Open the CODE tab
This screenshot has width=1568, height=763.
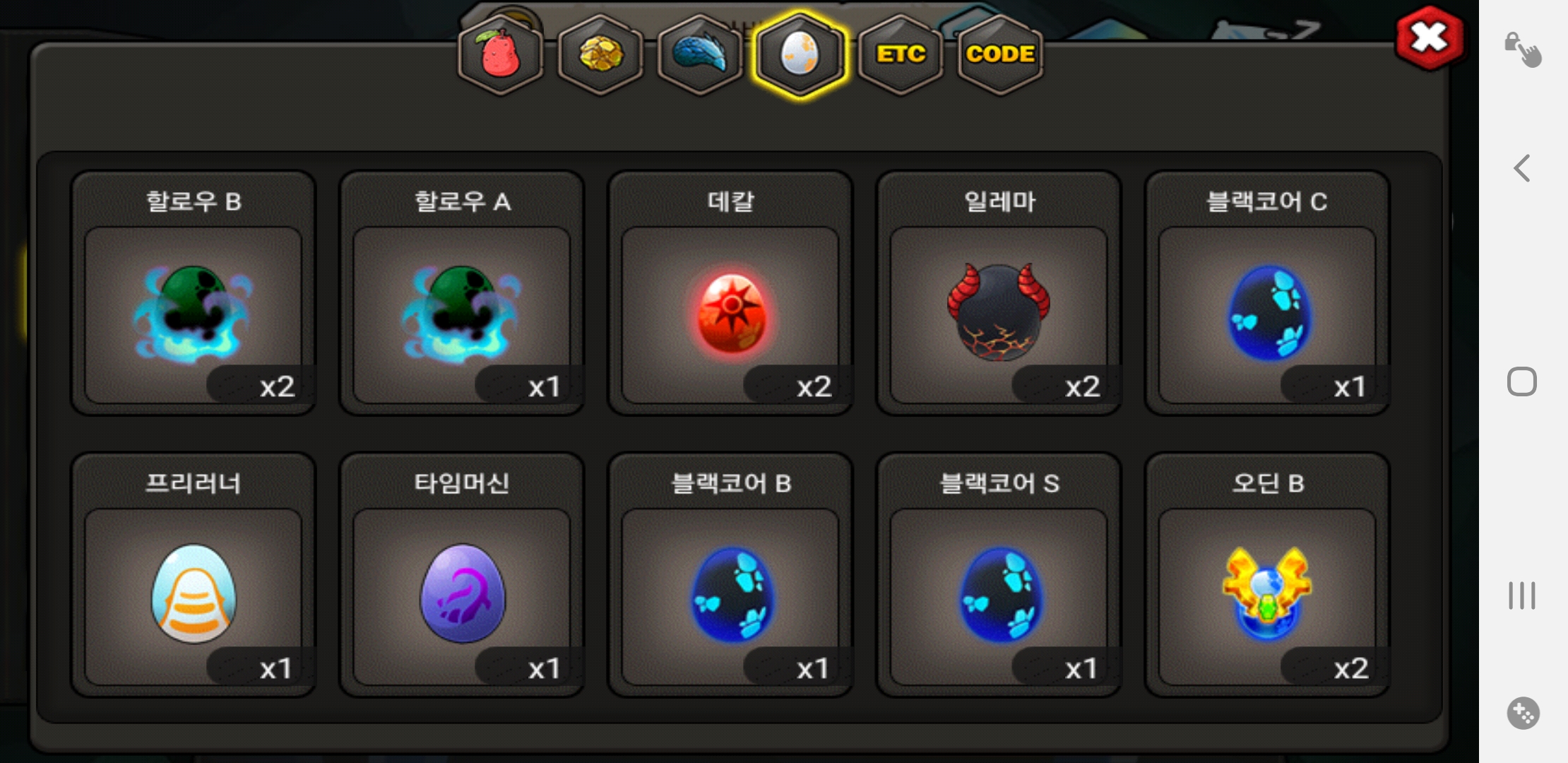click(x=1000, y=55)
